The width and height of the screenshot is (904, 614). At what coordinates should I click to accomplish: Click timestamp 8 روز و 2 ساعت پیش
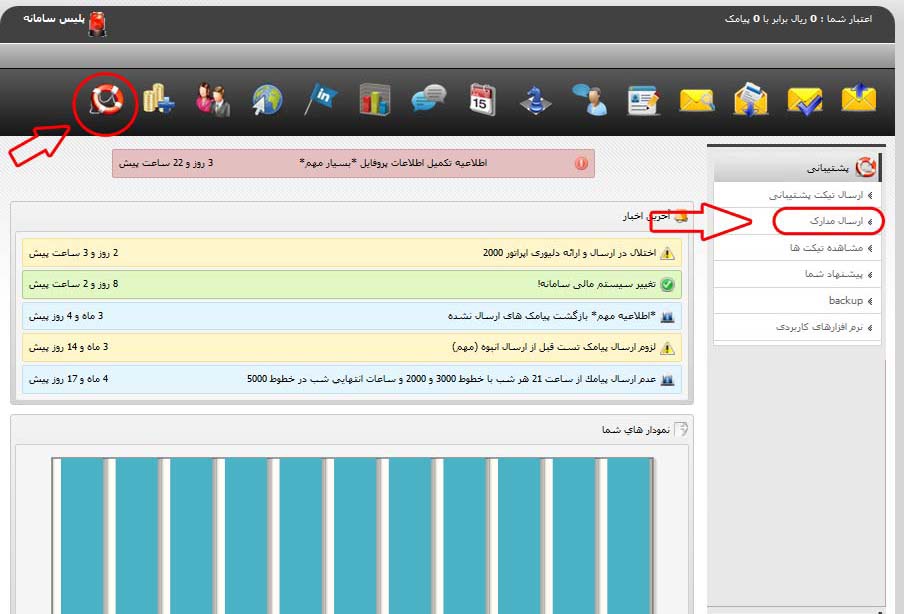click(74, 284)
